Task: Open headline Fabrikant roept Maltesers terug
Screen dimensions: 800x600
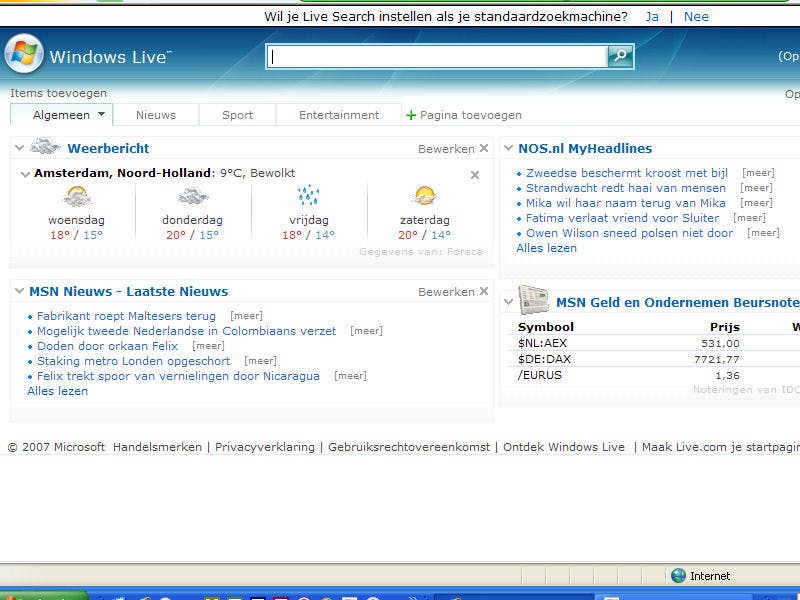Action: pyautogui.click(x=126, y=316)
